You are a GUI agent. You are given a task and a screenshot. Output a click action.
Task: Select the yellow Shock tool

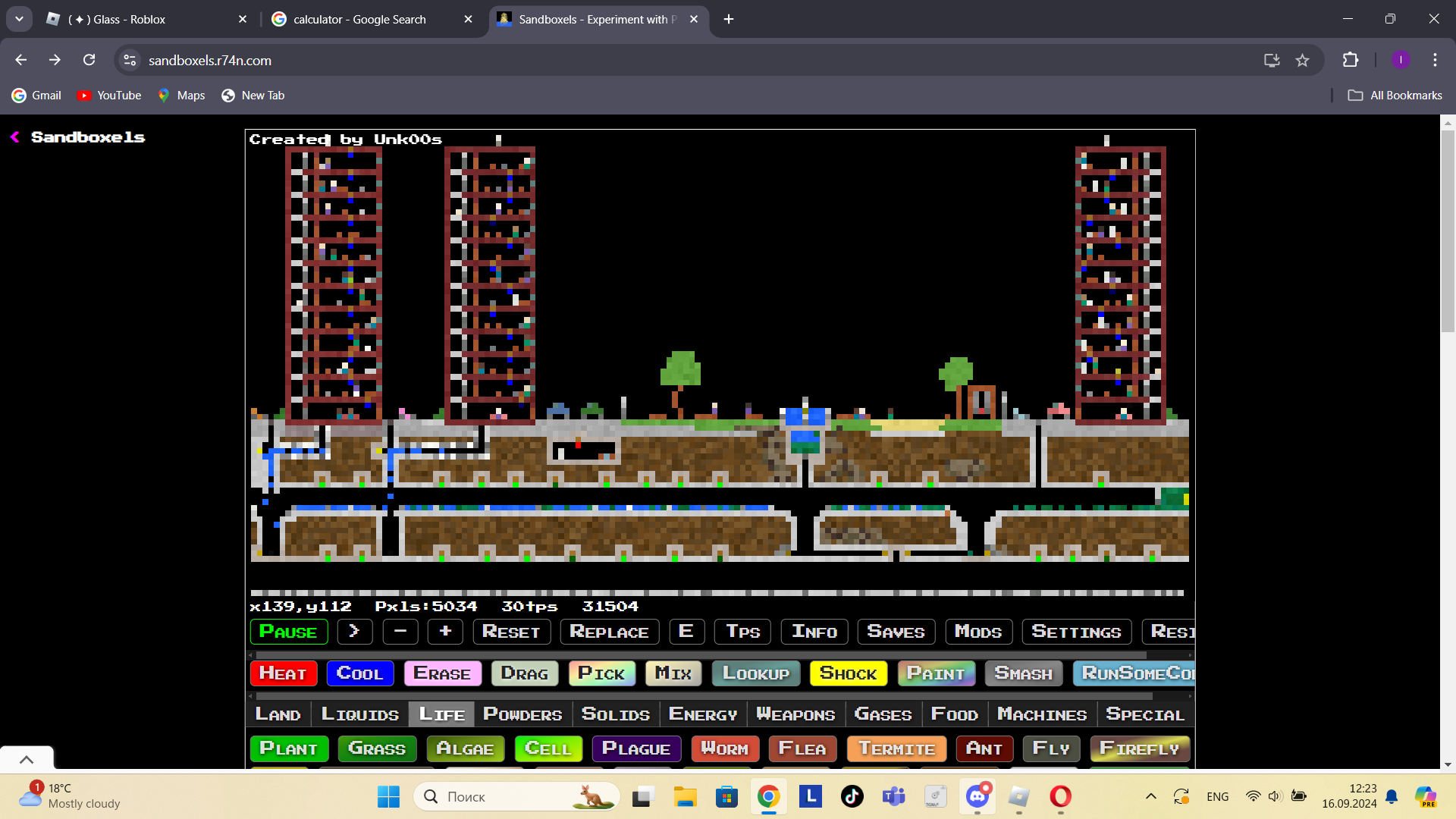[848, 673]
